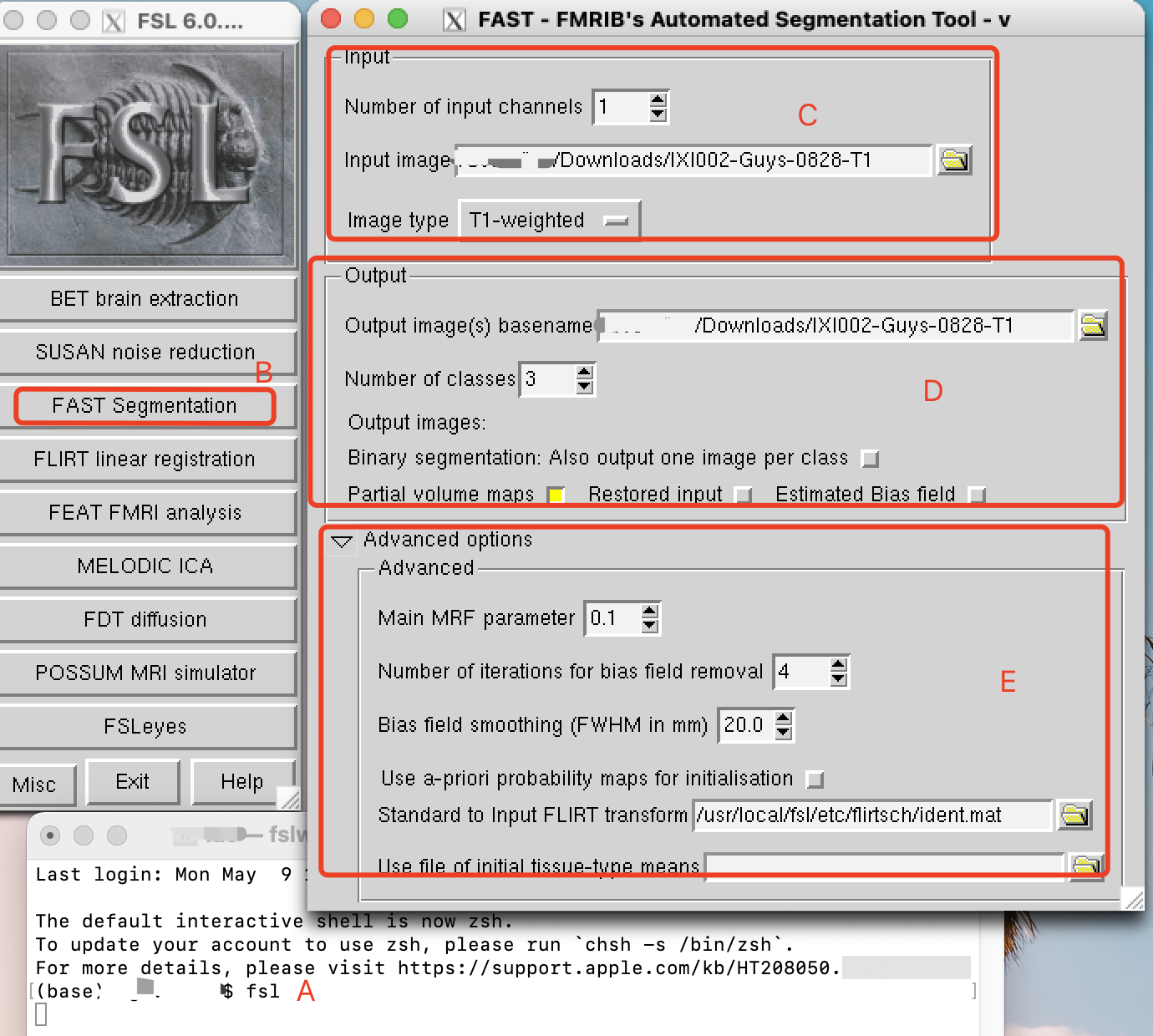
Task: Decrease the number of input channels
Action: (x=658, y=114)
